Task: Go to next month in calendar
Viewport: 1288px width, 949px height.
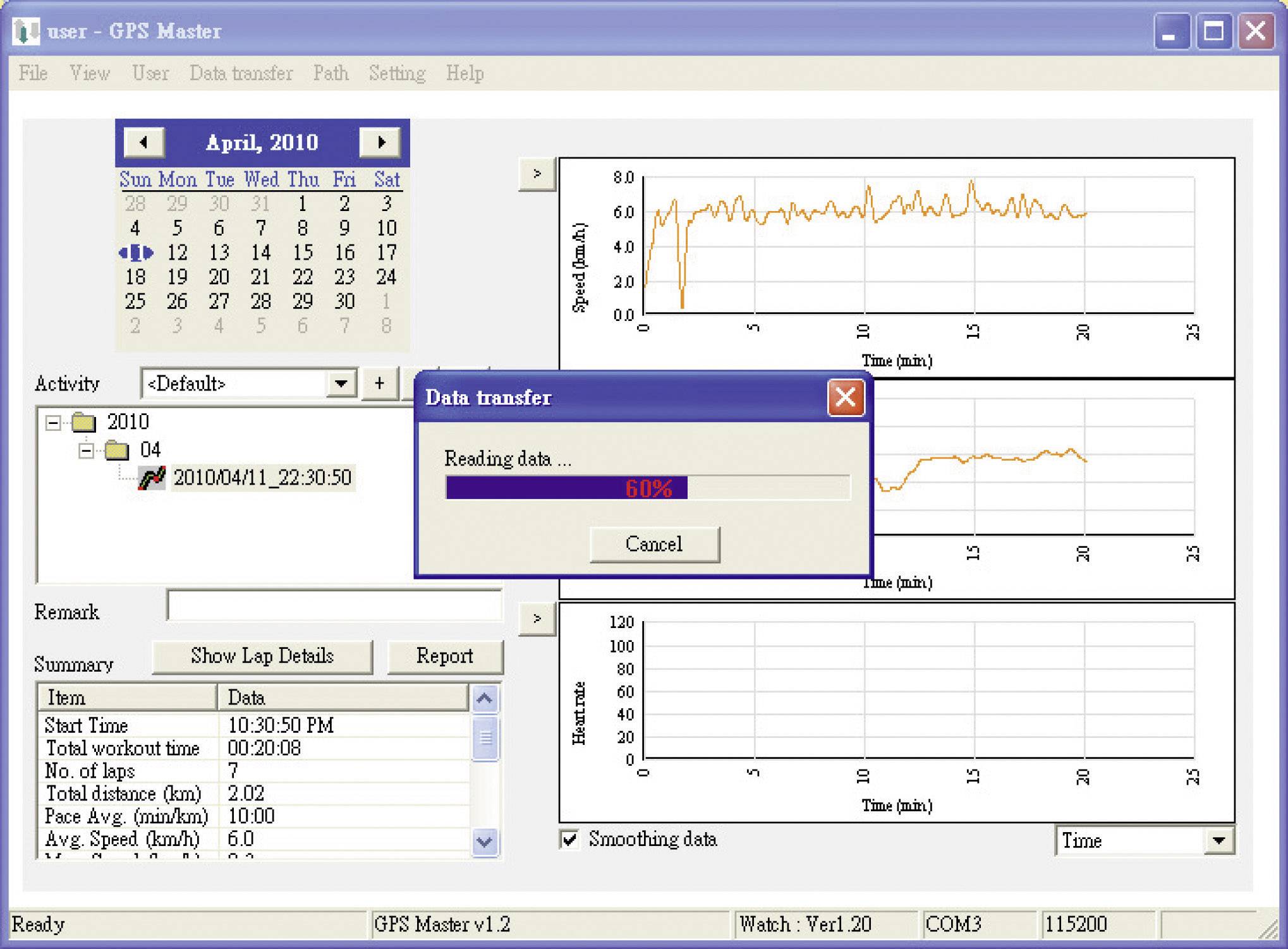Action: tap(380, 142)
